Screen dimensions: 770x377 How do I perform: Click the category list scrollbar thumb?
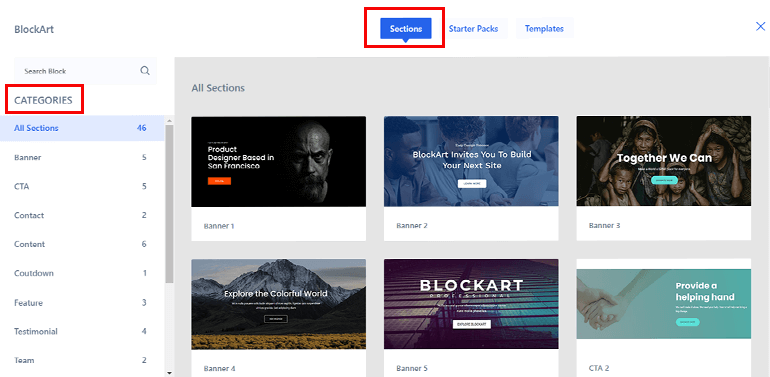coord(169,204)
